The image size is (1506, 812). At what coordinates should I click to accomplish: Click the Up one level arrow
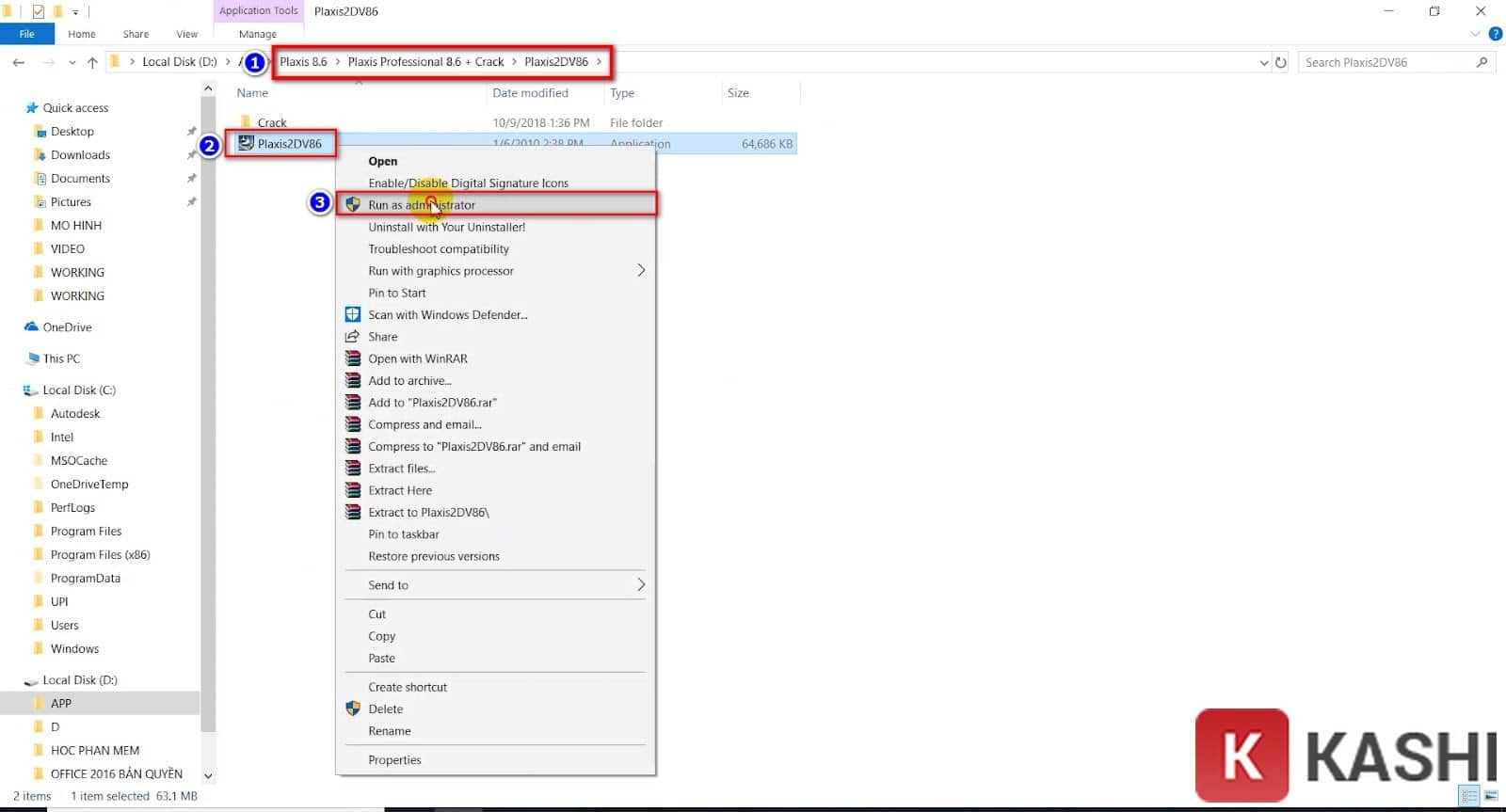tap(92, 62)
